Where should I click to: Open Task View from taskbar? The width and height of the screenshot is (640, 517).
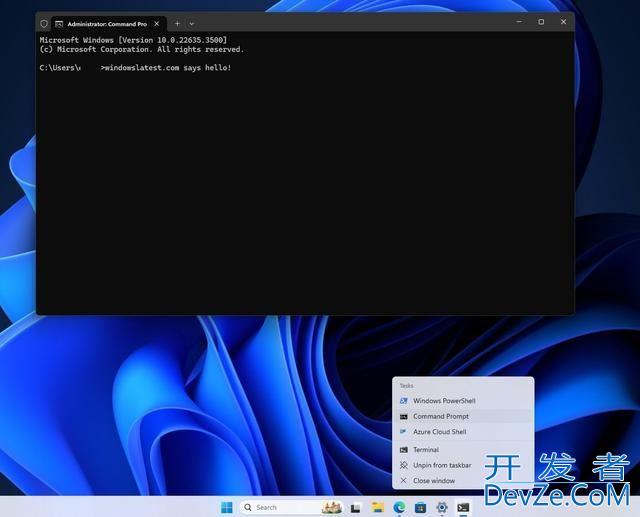click(x=356, y=508)
